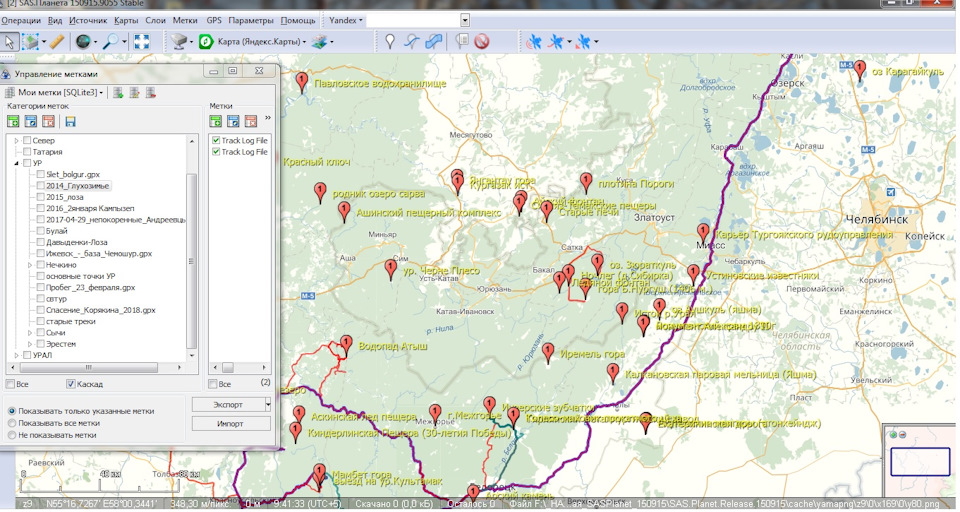960x512 pixels.
Task: Check the Все checkbox under categories list
Action: tap(10, 384)
